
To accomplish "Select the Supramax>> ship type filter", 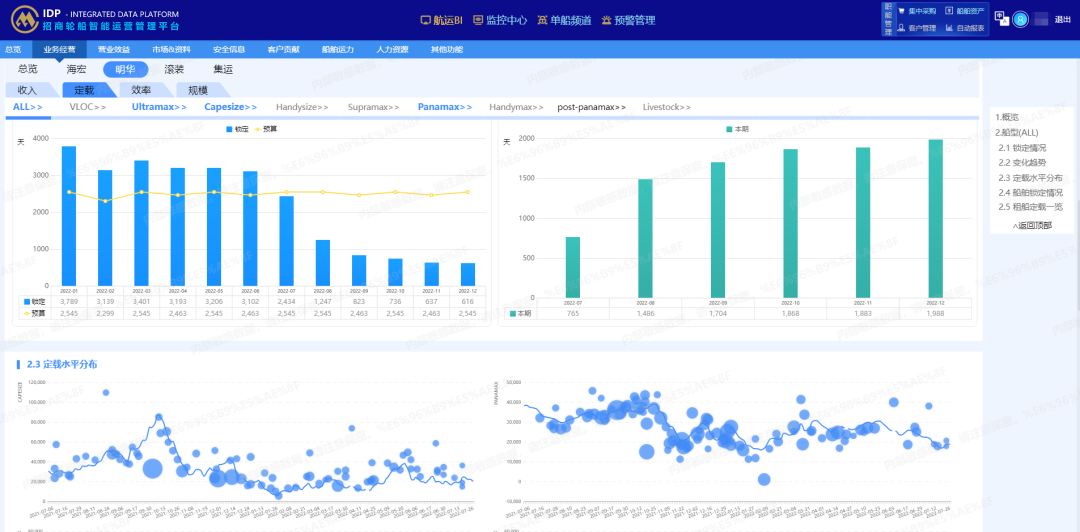I will coord(374,107).
